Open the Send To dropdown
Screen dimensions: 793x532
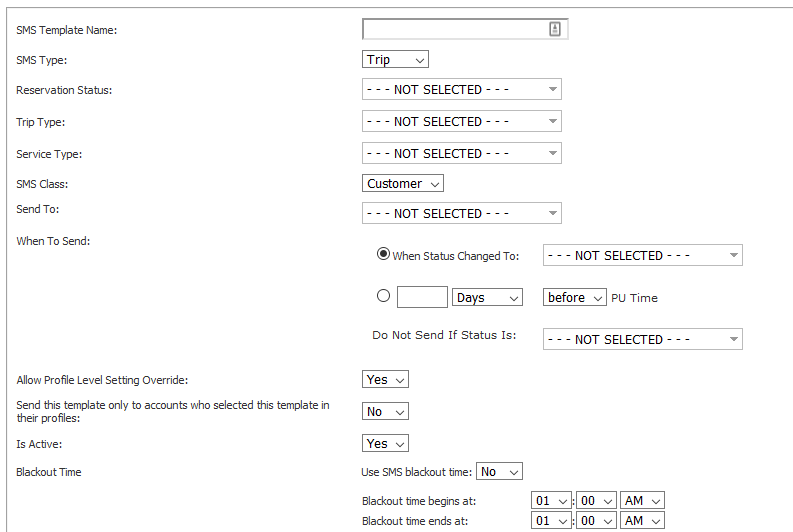461,214
